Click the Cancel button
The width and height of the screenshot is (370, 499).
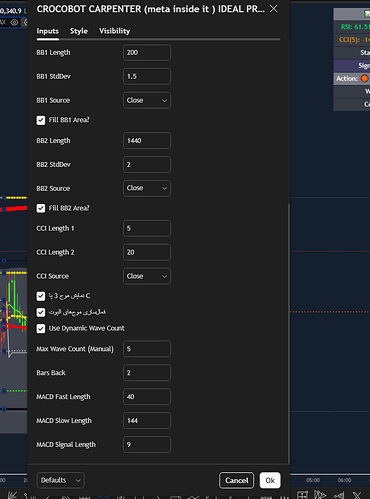tap(236, 480)
